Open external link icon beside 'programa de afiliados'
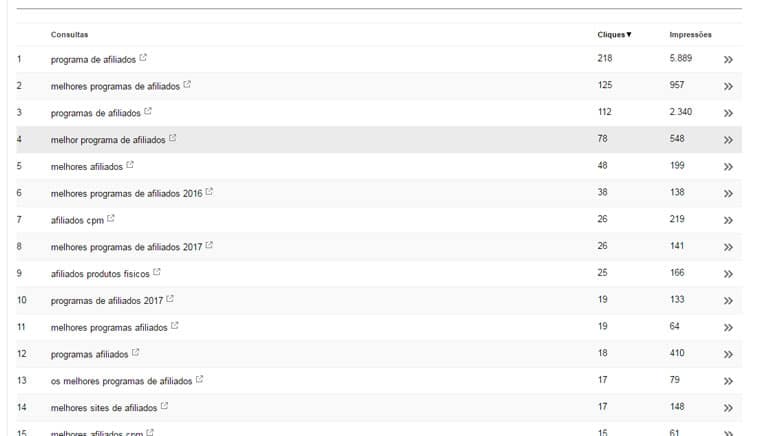 pyautogui.click(x=143, y=58)
